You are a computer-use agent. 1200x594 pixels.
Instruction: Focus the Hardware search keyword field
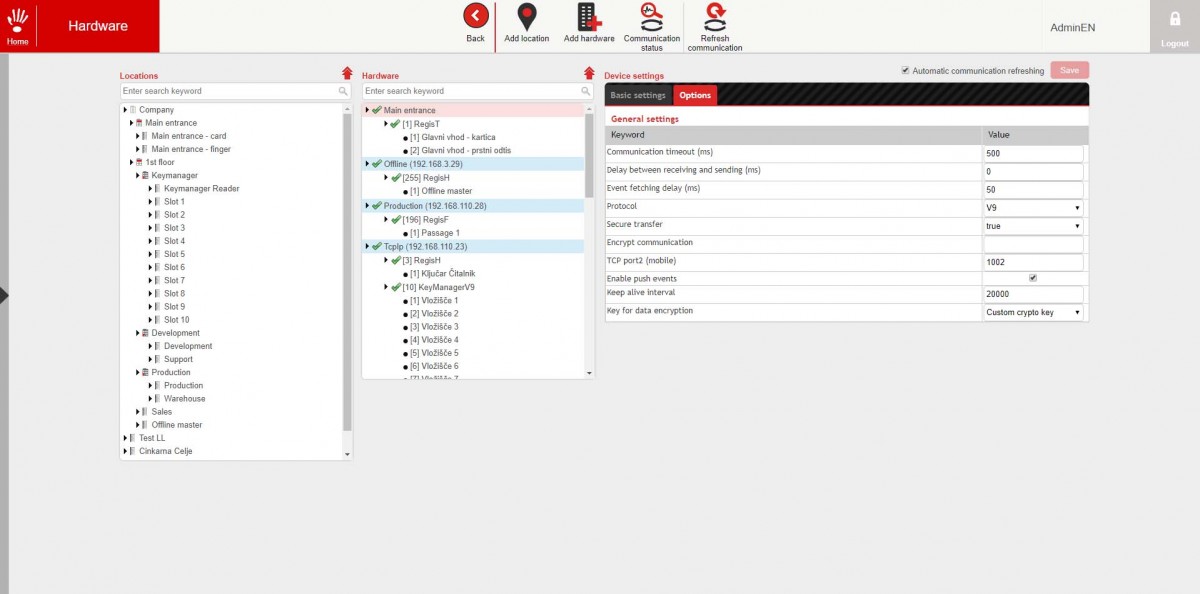point(470,91)
